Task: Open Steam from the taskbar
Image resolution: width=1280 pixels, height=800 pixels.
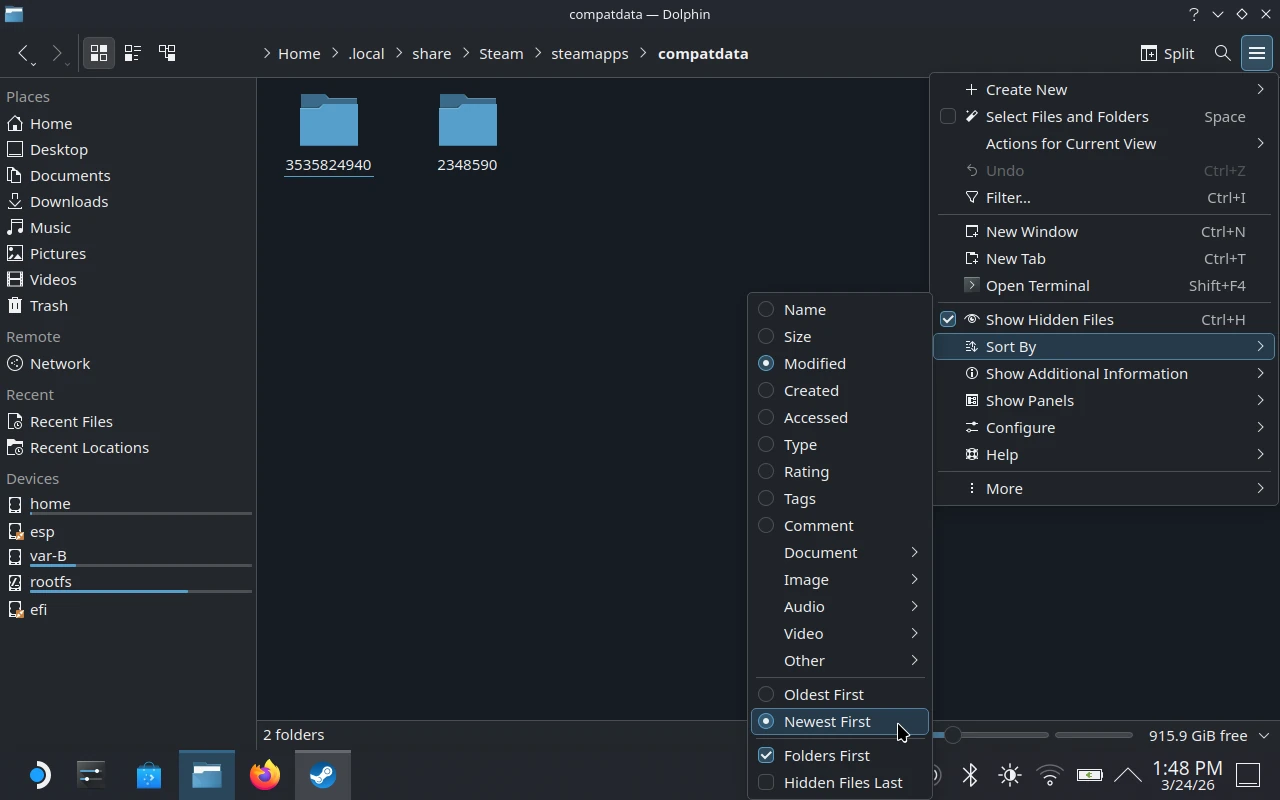Action: coord(322,775)
